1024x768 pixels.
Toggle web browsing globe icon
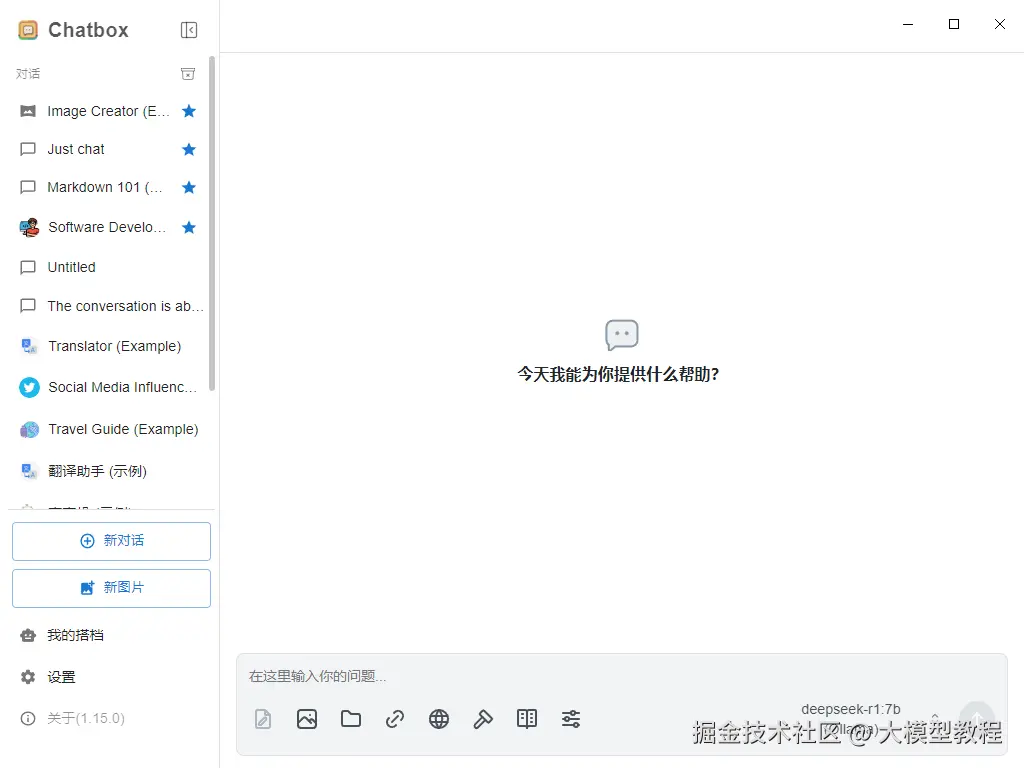coord(439,719)
